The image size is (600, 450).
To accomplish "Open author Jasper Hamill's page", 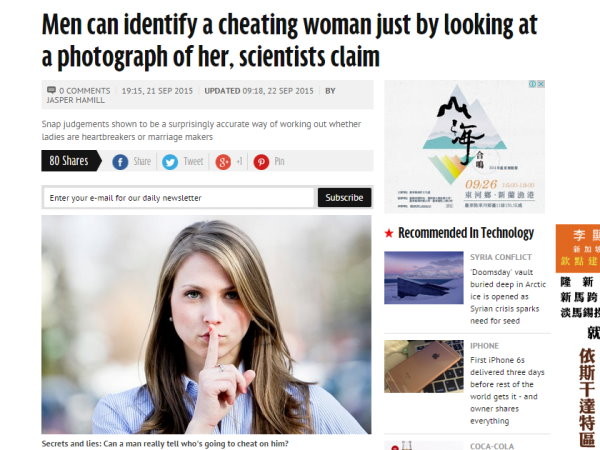I will coord(75,100).
